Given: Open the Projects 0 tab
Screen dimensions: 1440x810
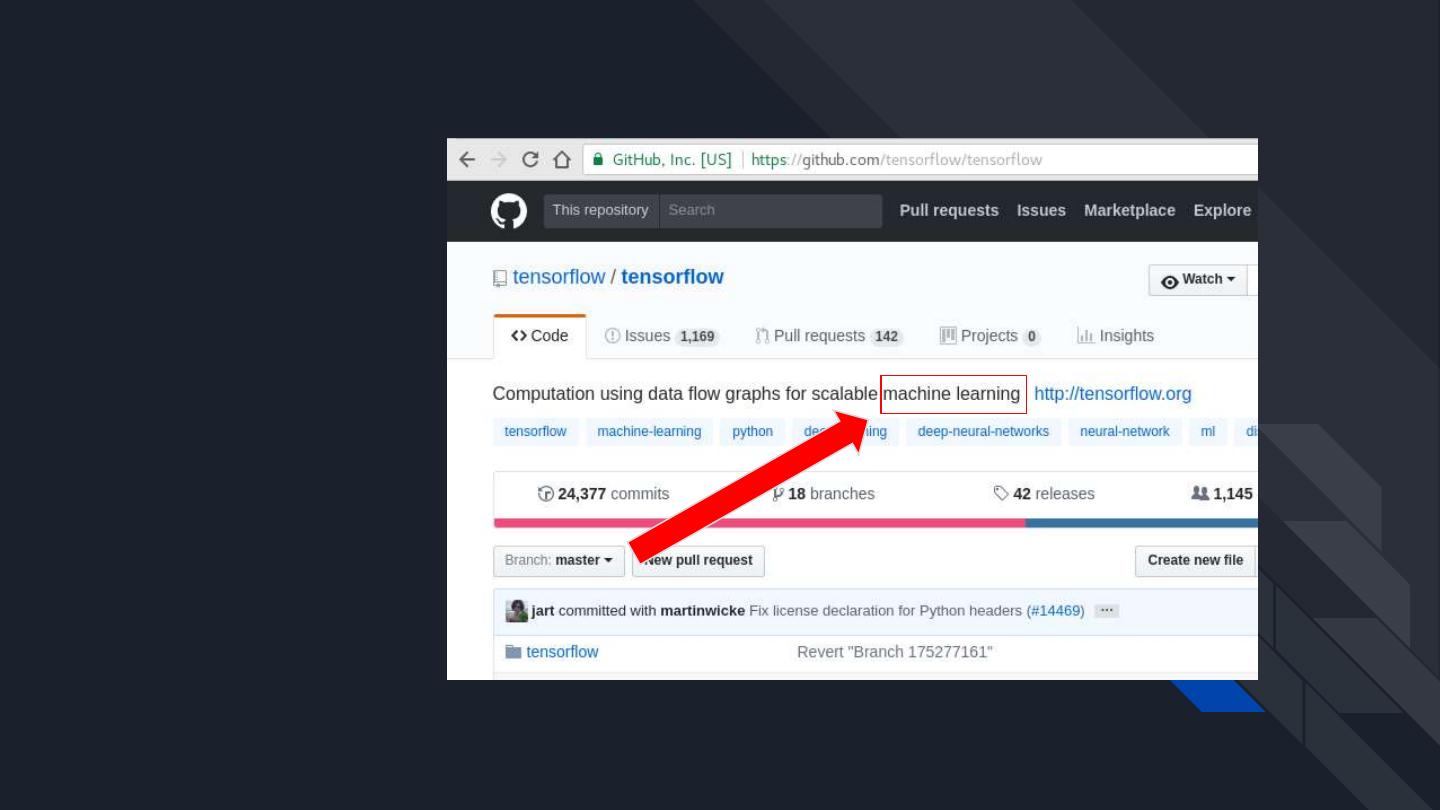Looking at the screenshot, I should [x=990, y=336].
